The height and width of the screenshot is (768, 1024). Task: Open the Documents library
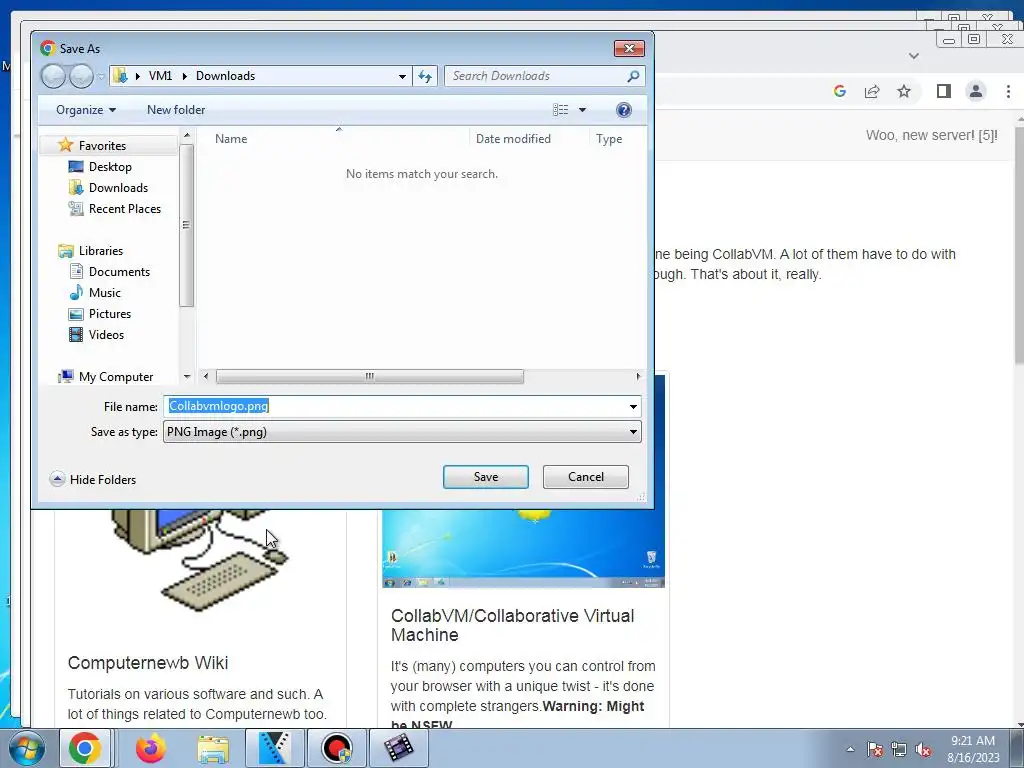click(119, 272)
